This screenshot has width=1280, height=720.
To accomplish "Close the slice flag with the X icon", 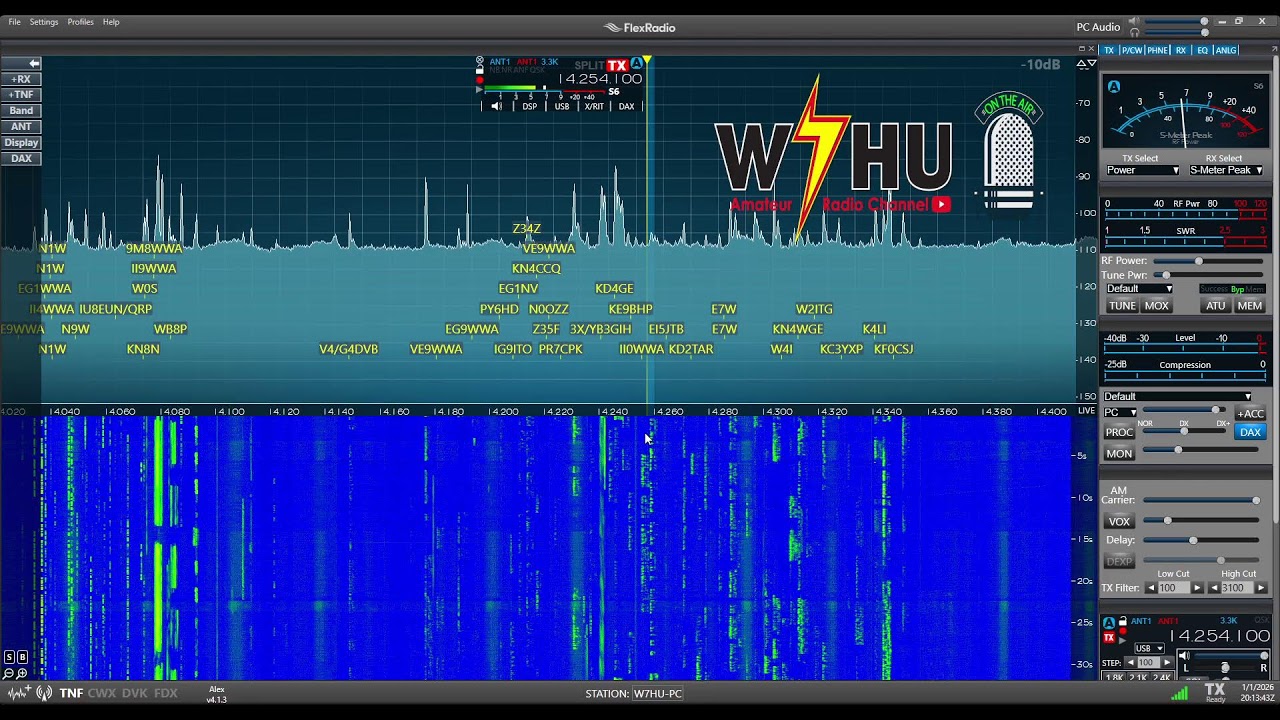I will (x=480, y=61).
